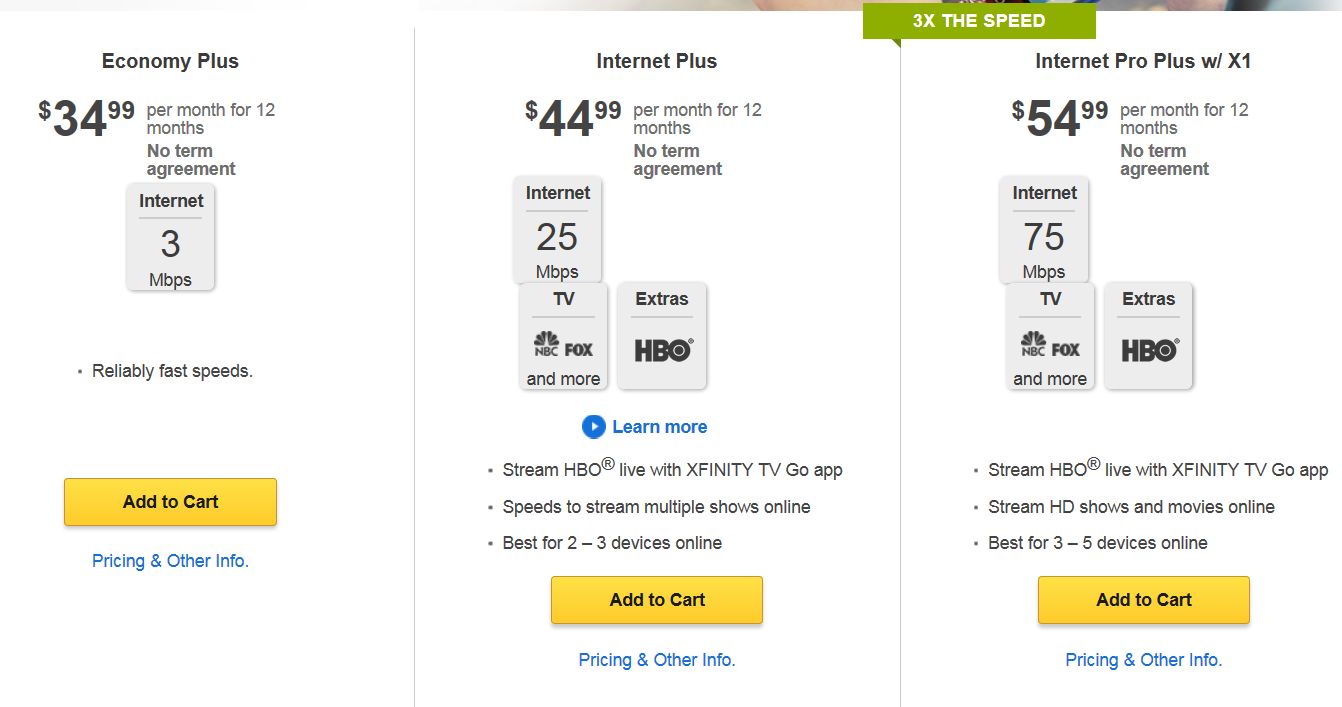Click the green 3X THE SPEED banner
This screenshot has height=707, width=1342.
pos(979,21)
